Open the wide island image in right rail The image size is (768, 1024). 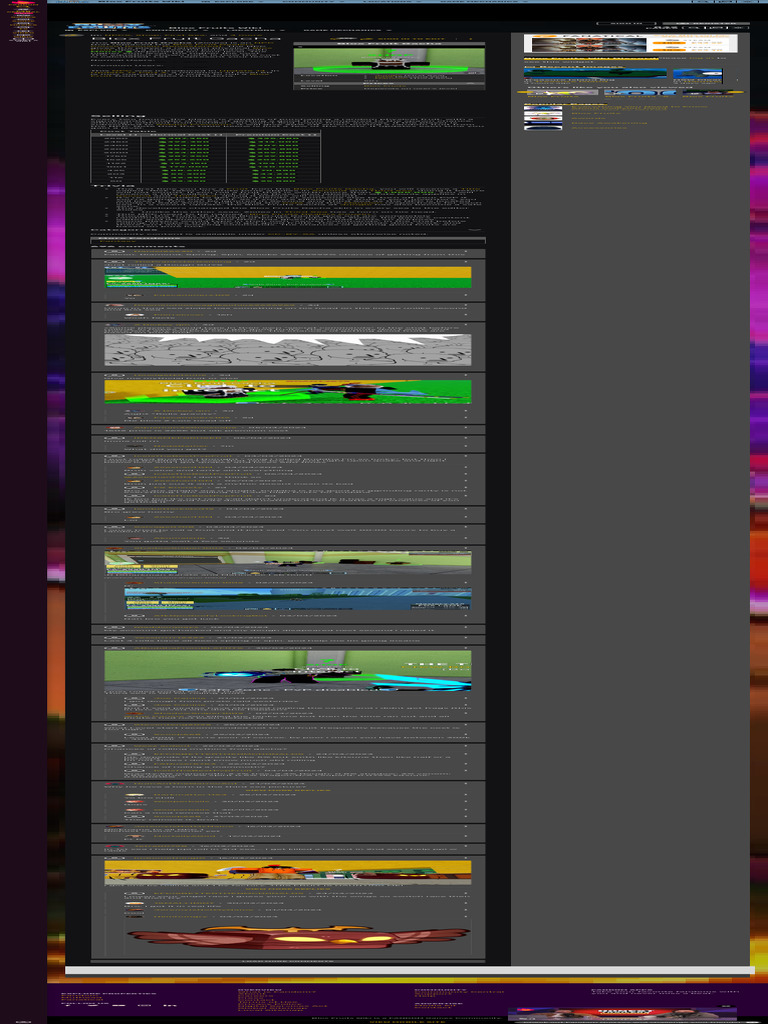(x=595, y=74)
